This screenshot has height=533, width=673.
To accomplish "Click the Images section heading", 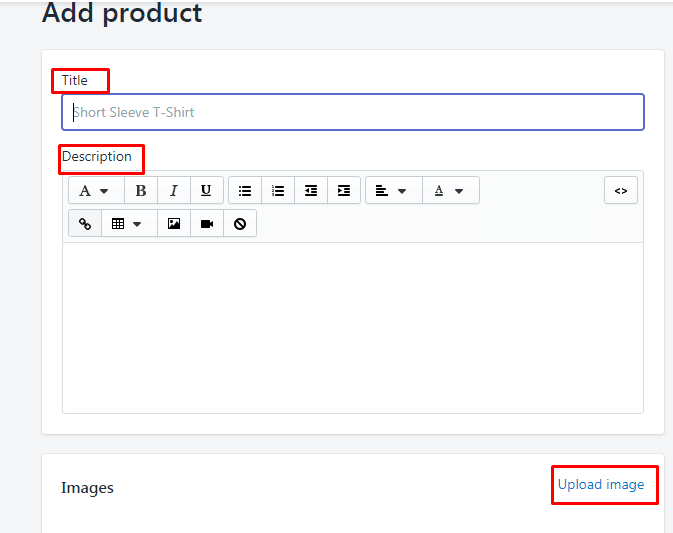I will click(88, 488).
